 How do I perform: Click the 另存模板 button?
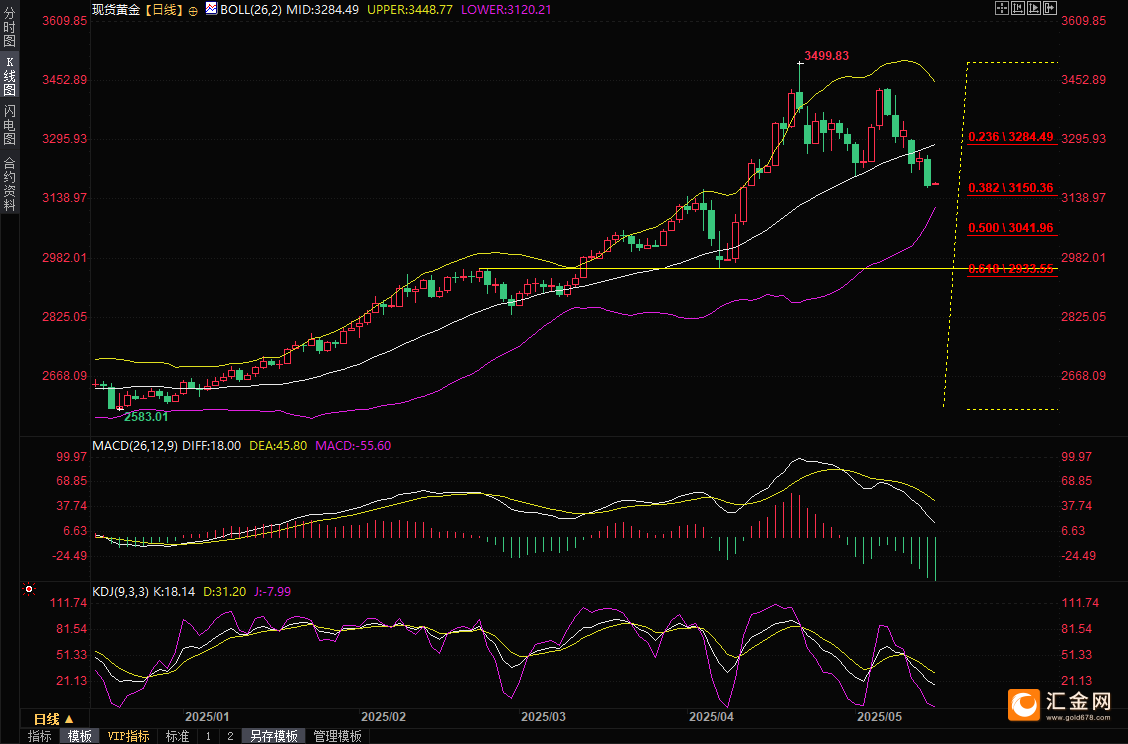click(273, 736)
